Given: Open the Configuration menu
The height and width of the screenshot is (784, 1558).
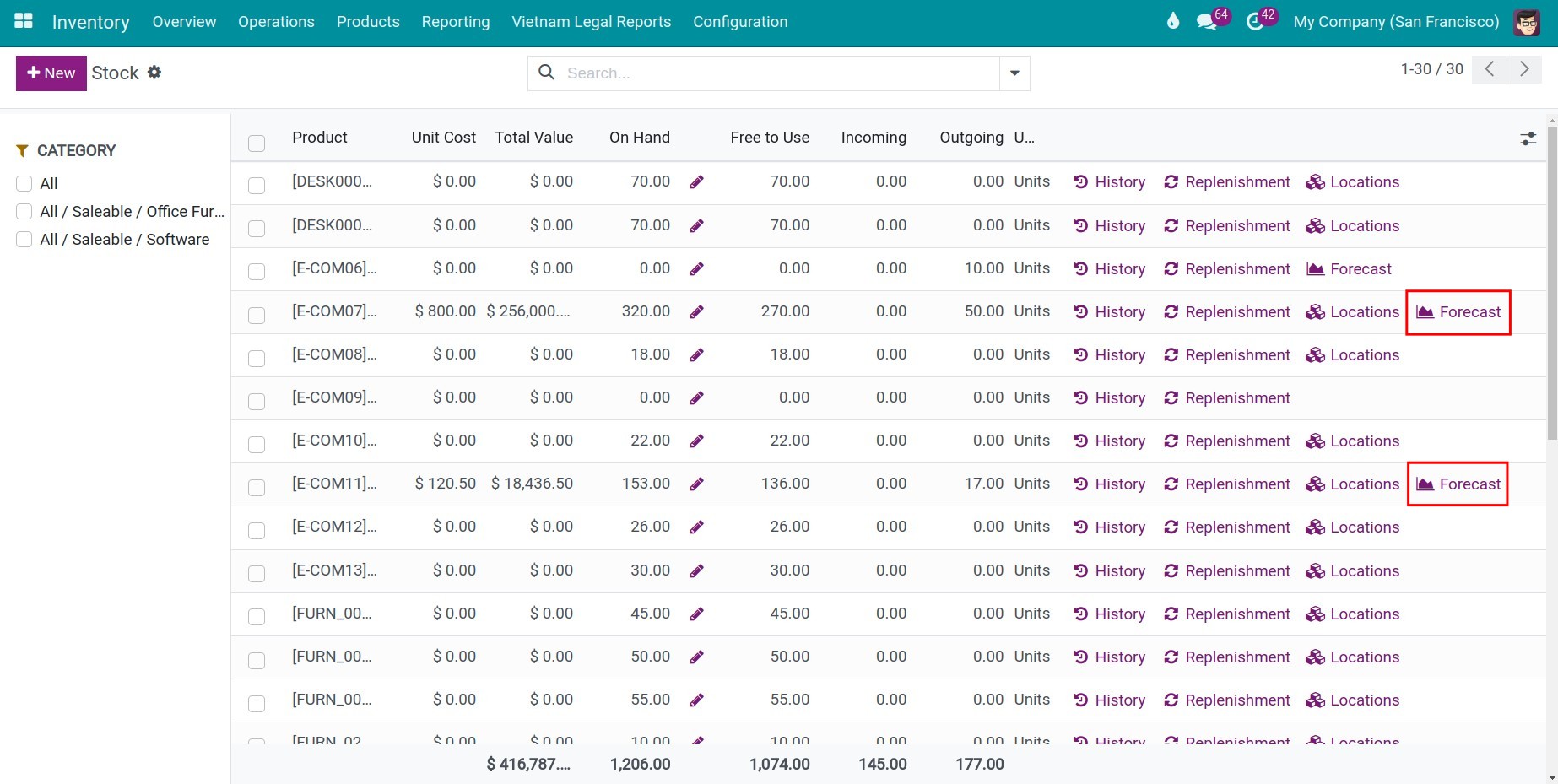Looking at the screenshot, I should coord(740,22).
